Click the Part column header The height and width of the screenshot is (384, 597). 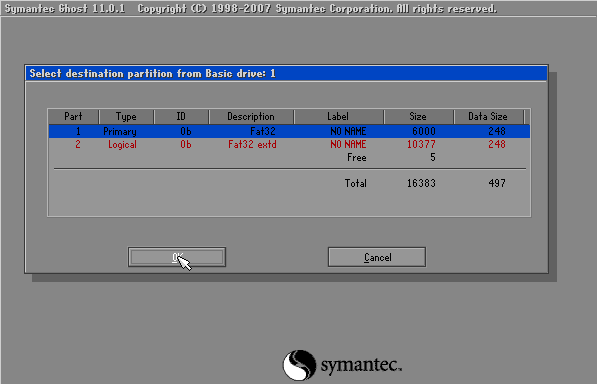[x=73, y=116]
